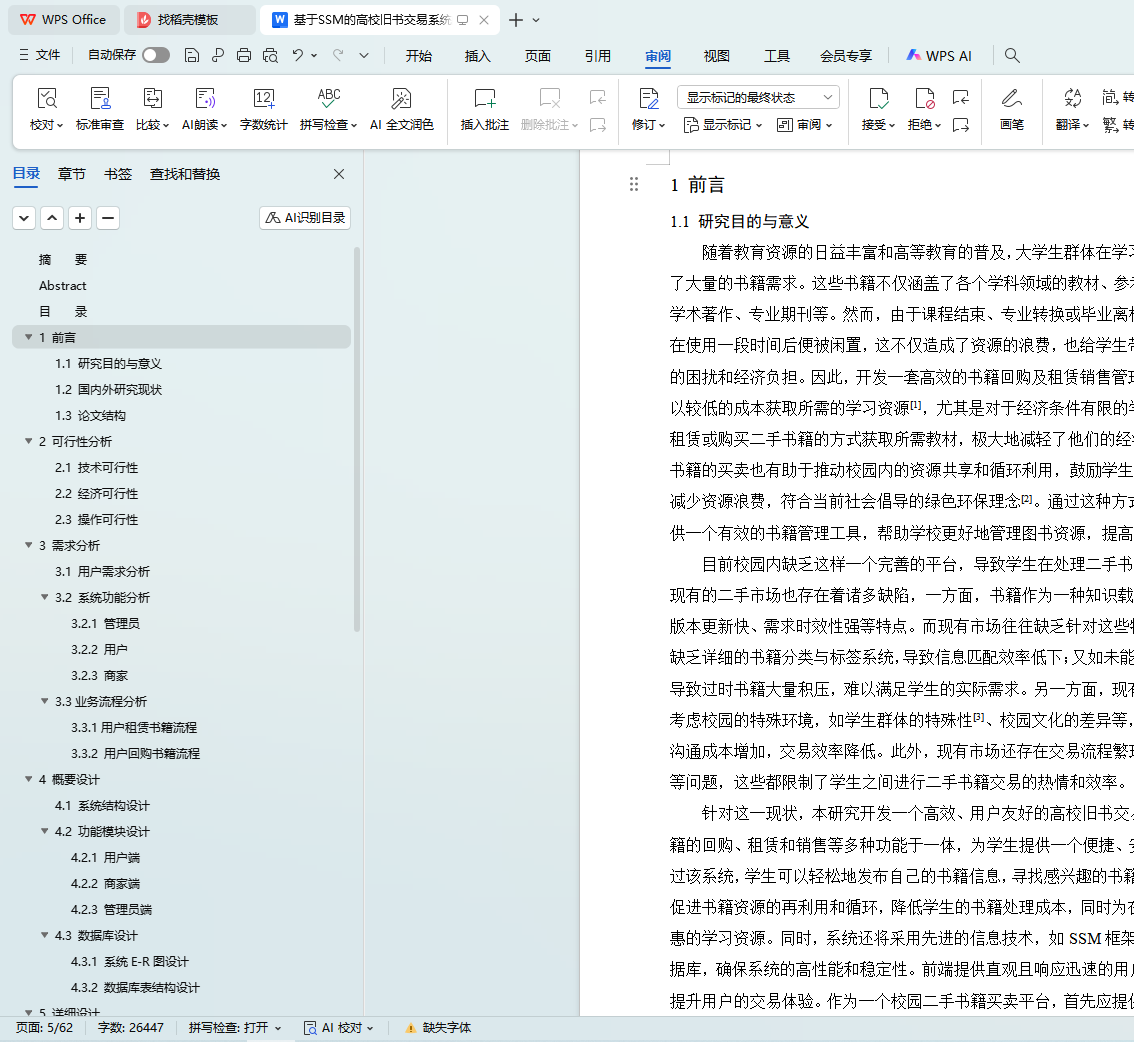Toggle the 自动保存 autosave switch

click(x=155, y=56)
